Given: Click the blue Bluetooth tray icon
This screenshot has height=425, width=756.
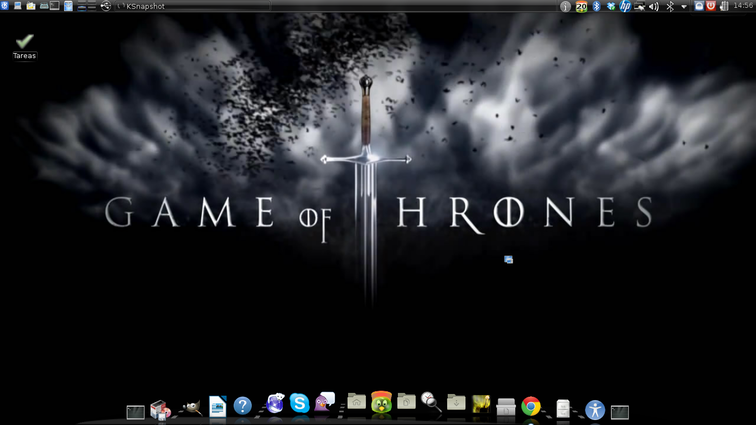Looking at the screenshot, I should [596, 6].
